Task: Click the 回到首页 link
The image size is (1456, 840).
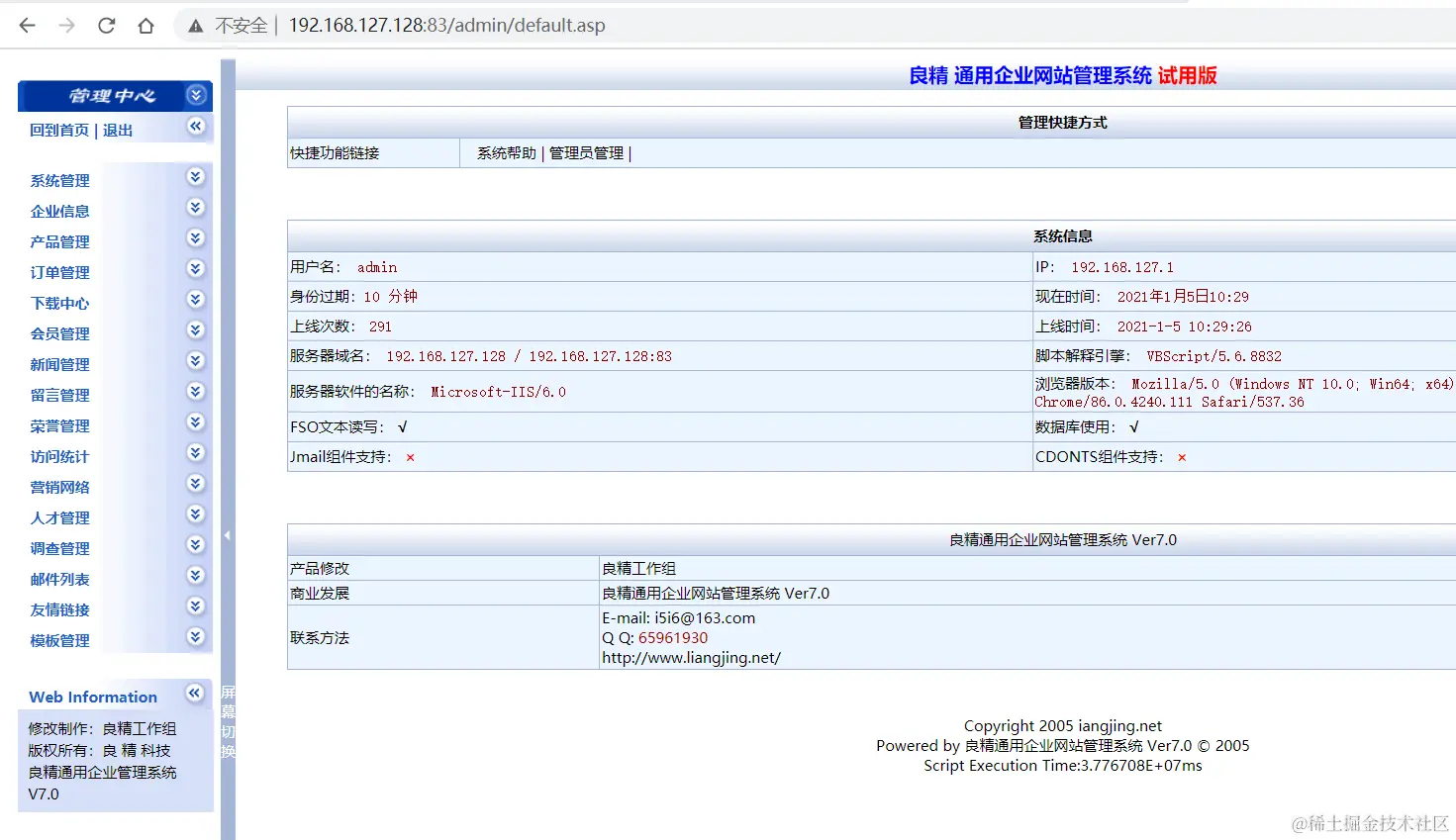Action: tap(59, 131)
